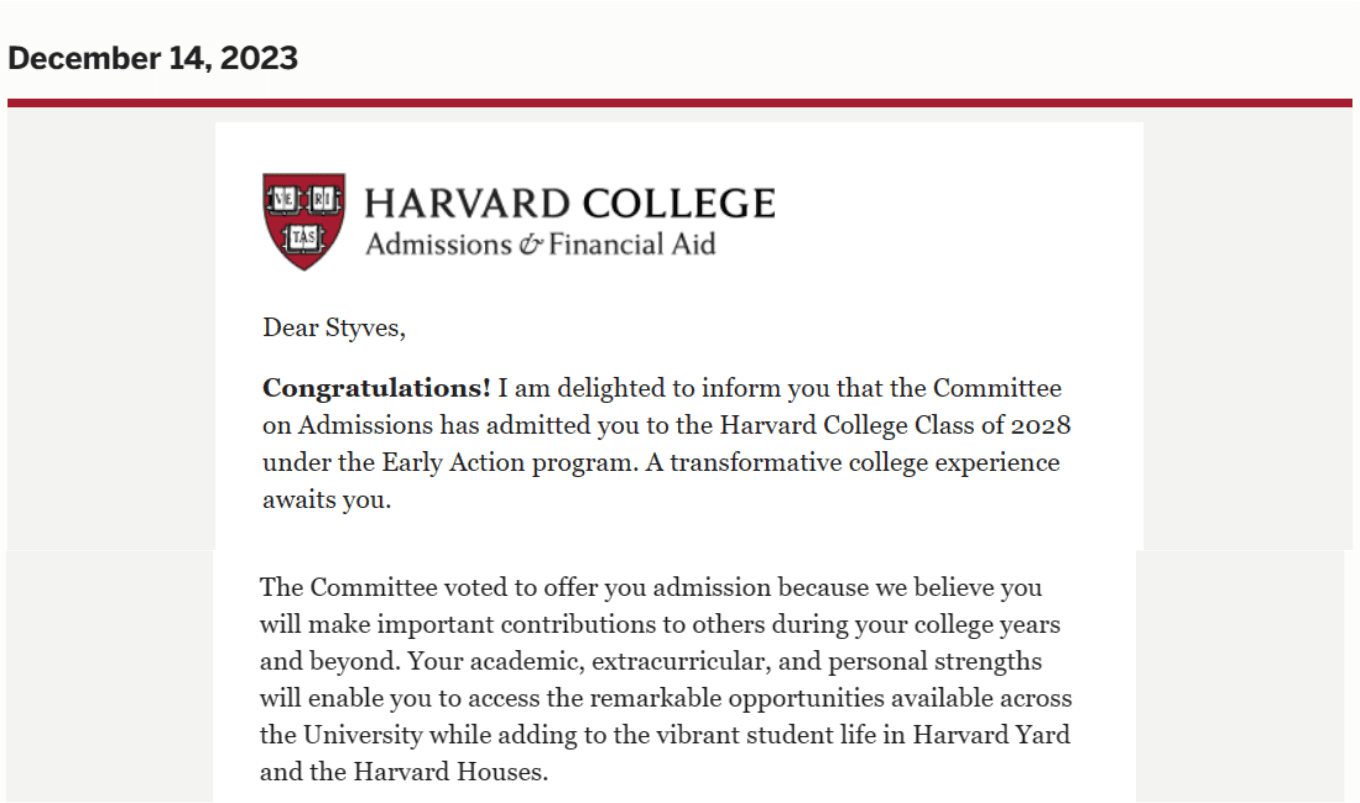Click the phrase 'awaits you.'

(326, 500)
